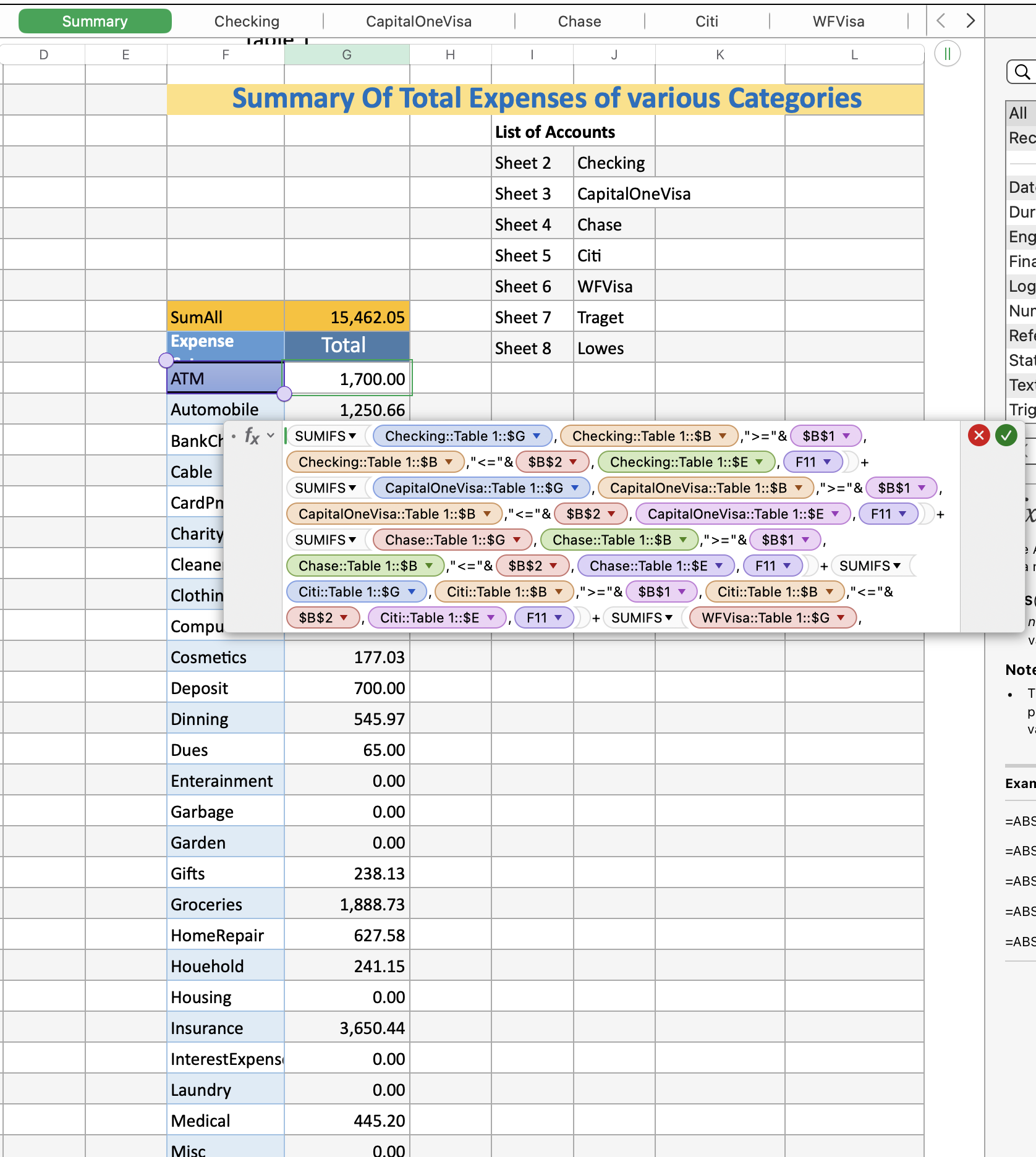Select the Statistical function category

(x=1021, y=360)
